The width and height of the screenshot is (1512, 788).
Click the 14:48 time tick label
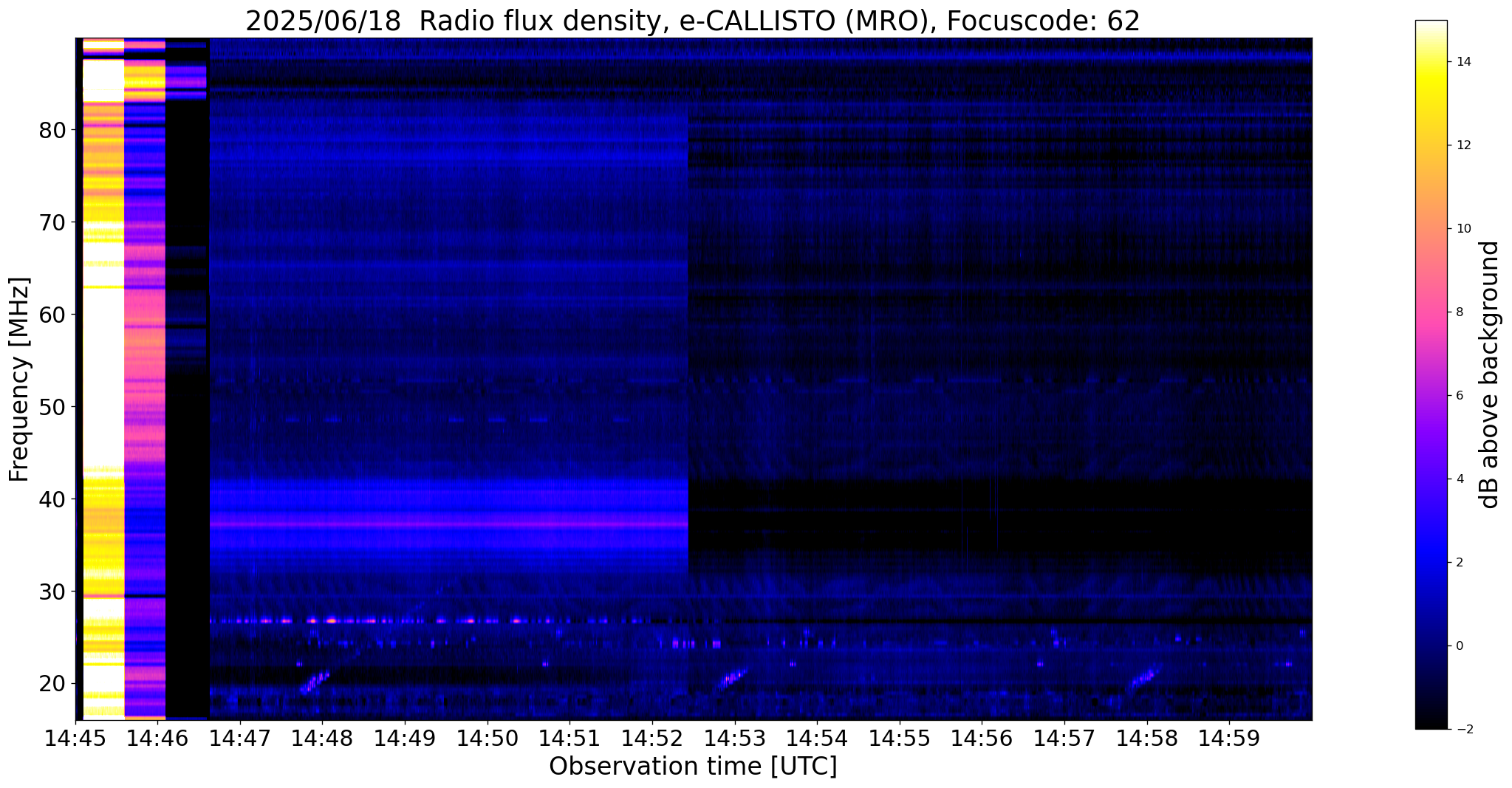click(323, 737)
